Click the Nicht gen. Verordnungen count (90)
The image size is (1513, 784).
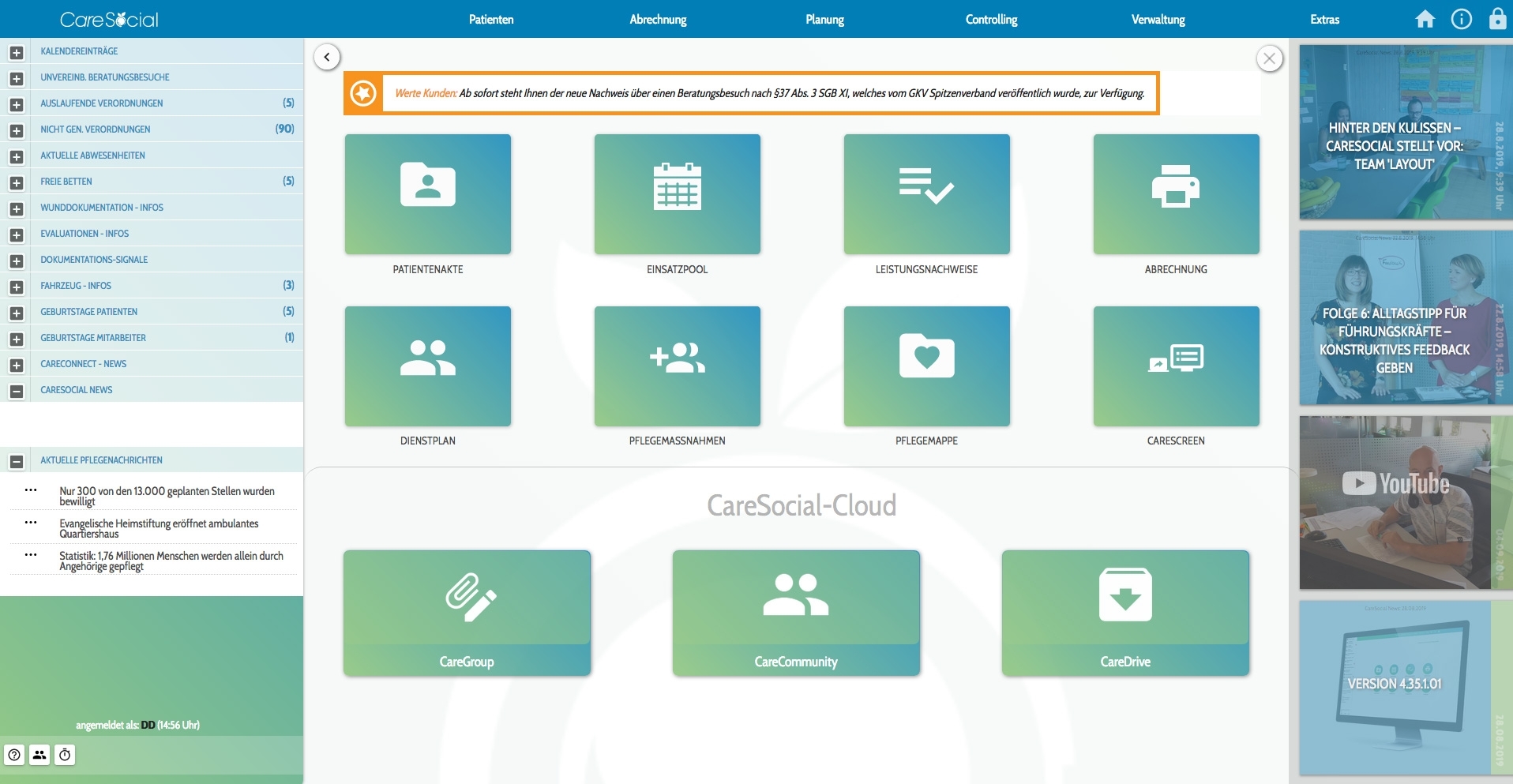284,129
